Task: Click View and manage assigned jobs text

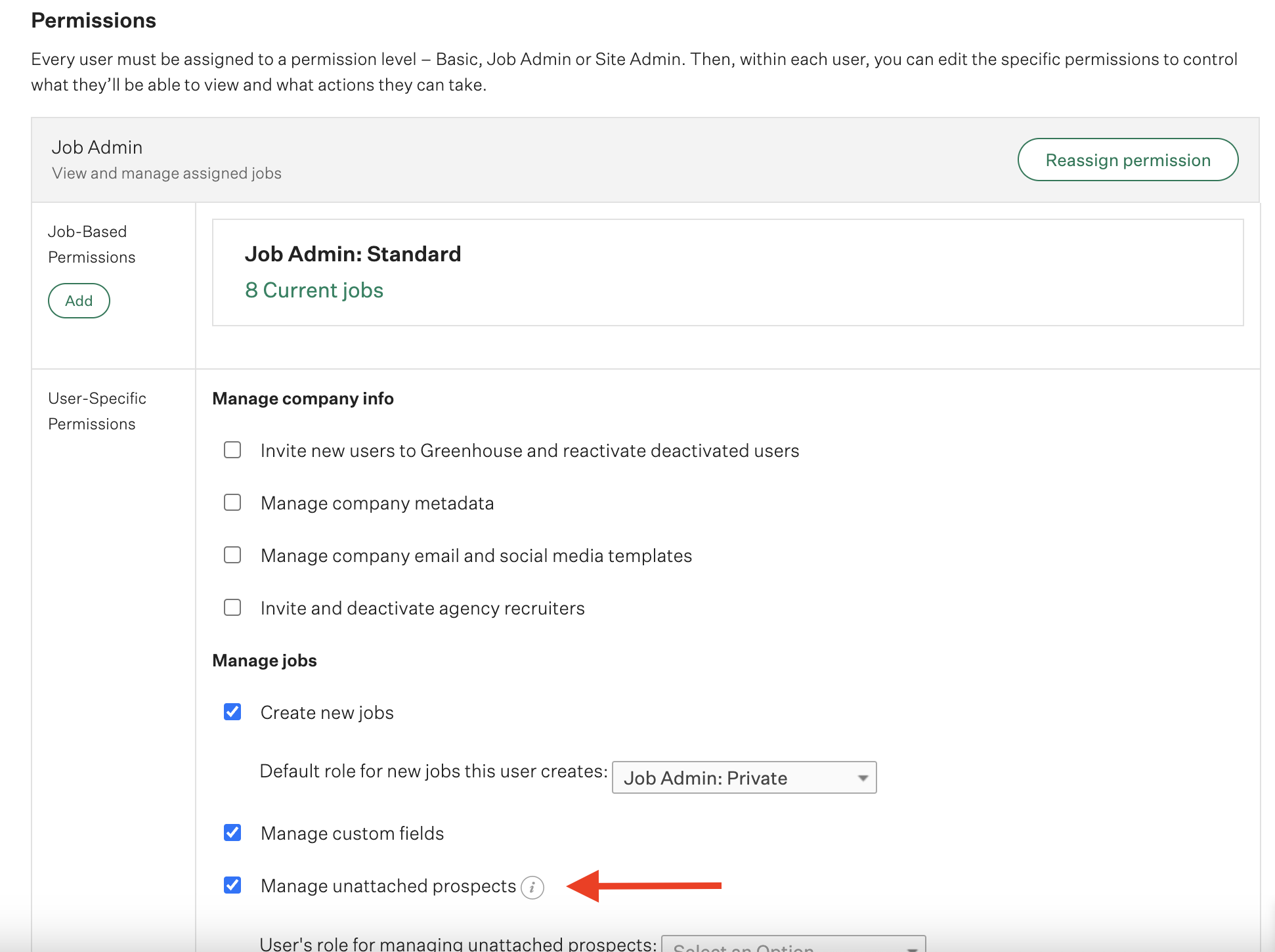Action: [167, 173]
